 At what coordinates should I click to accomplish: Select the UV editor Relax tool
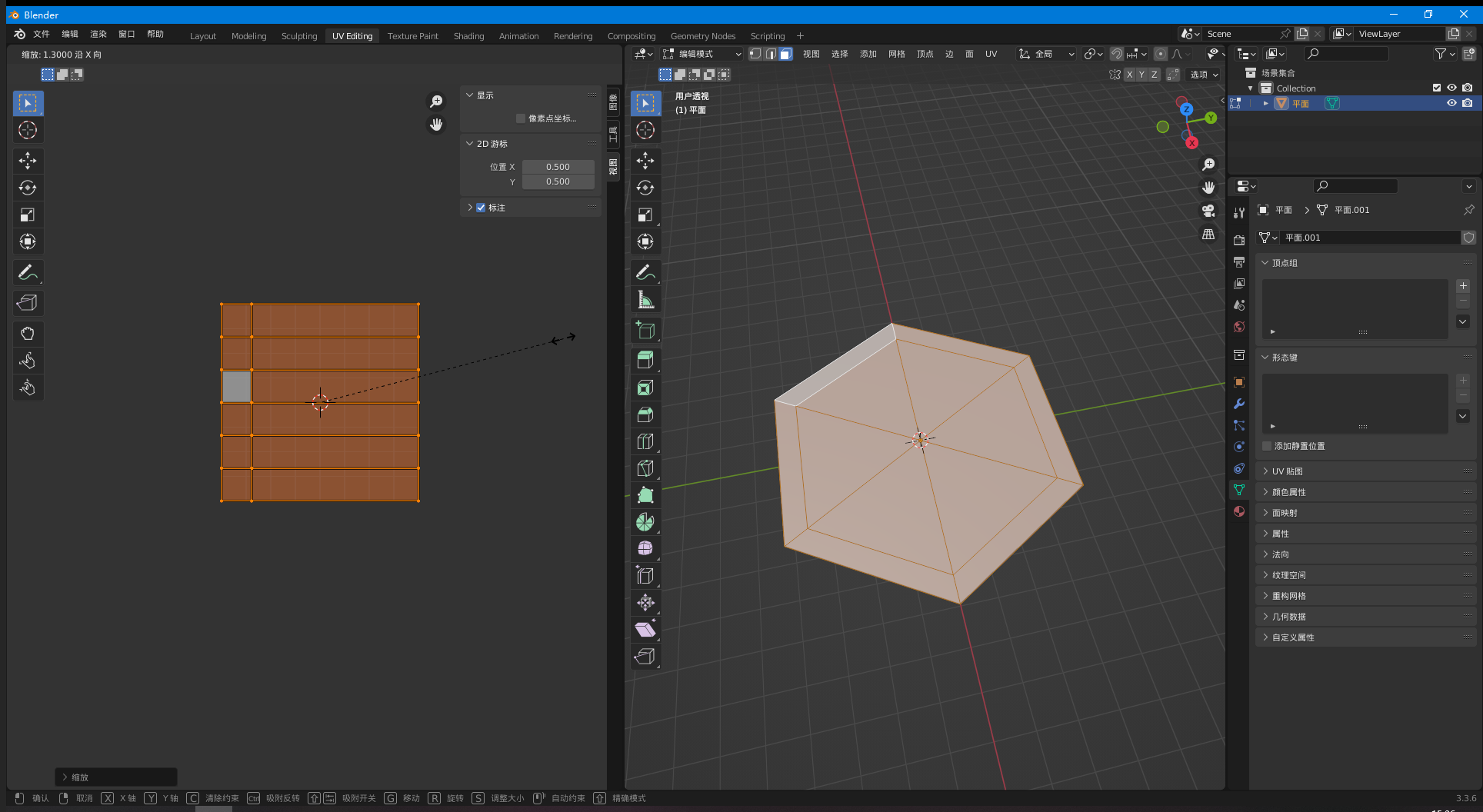(28, 361)
